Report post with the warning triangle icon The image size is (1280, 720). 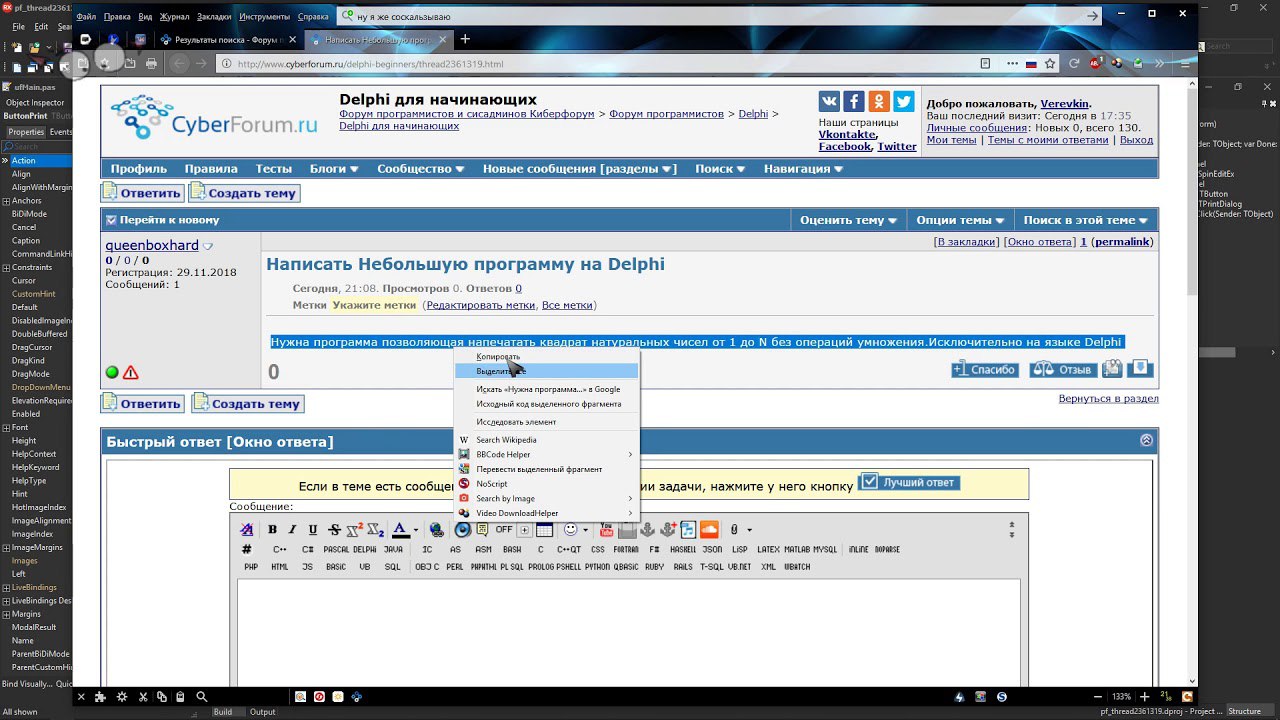point(130,373)
